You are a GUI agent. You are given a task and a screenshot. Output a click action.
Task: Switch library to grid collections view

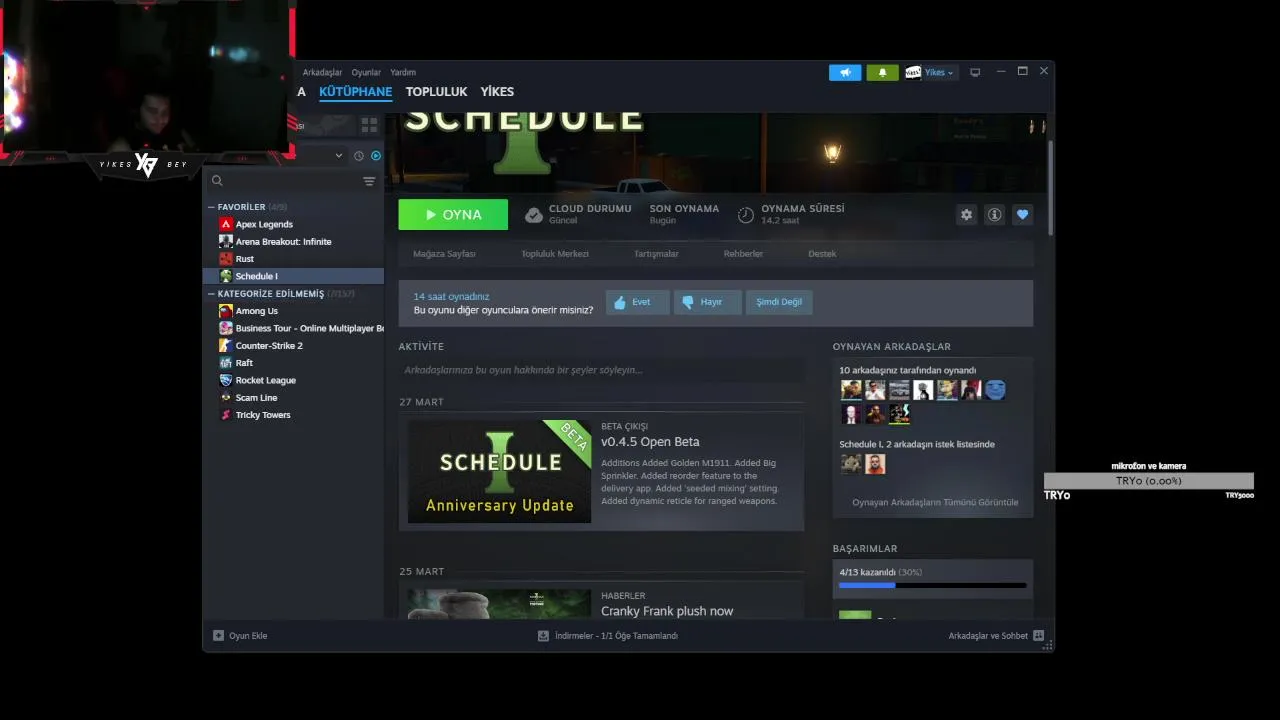coord(369,125)
